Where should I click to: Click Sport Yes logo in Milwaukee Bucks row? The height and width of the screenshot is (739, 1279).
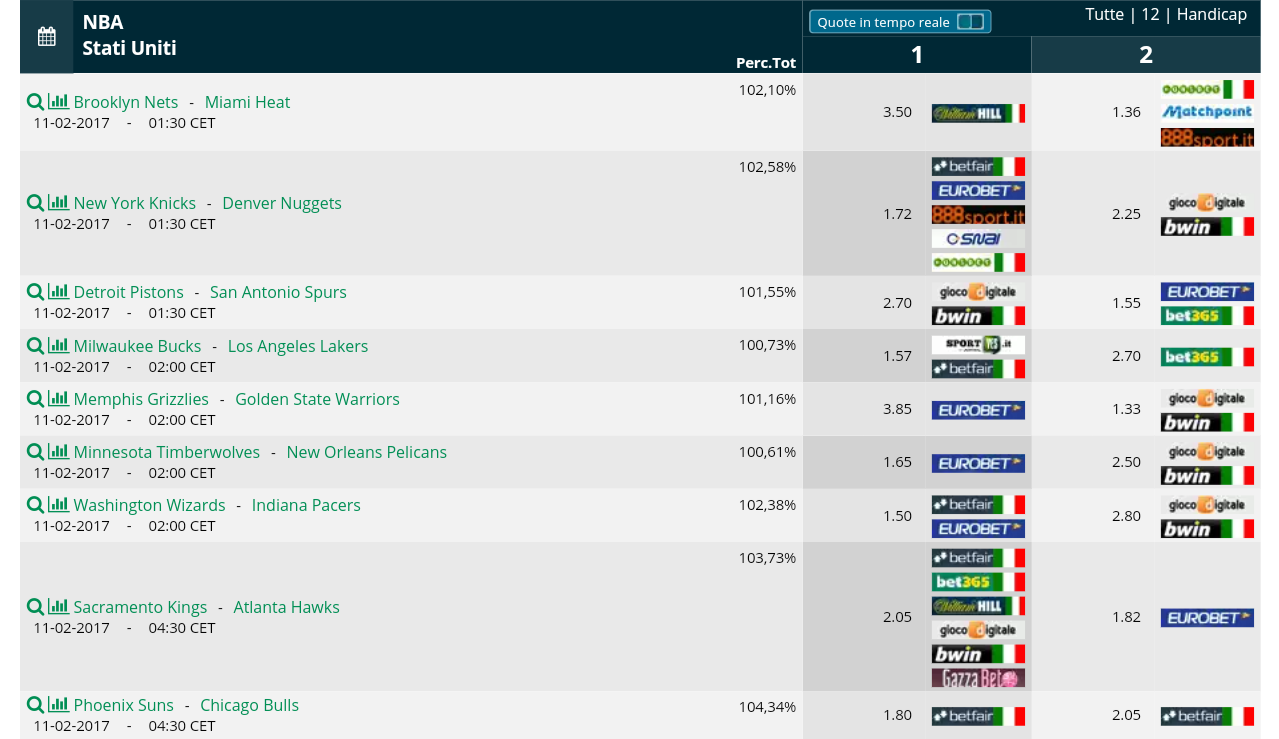point(978,344)
